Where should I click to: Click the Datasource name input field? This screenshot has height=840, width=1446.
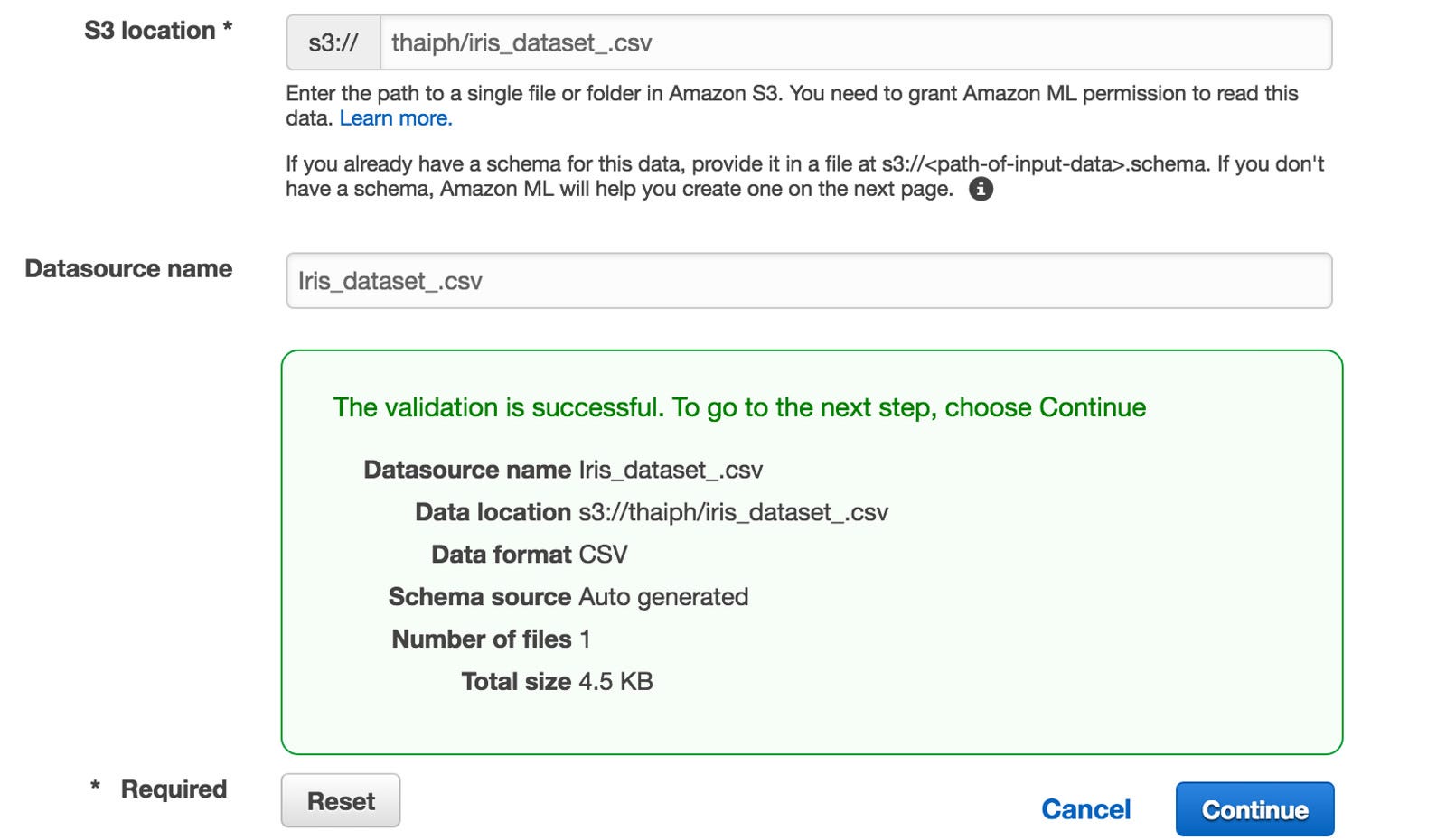[x=808, y=281]
